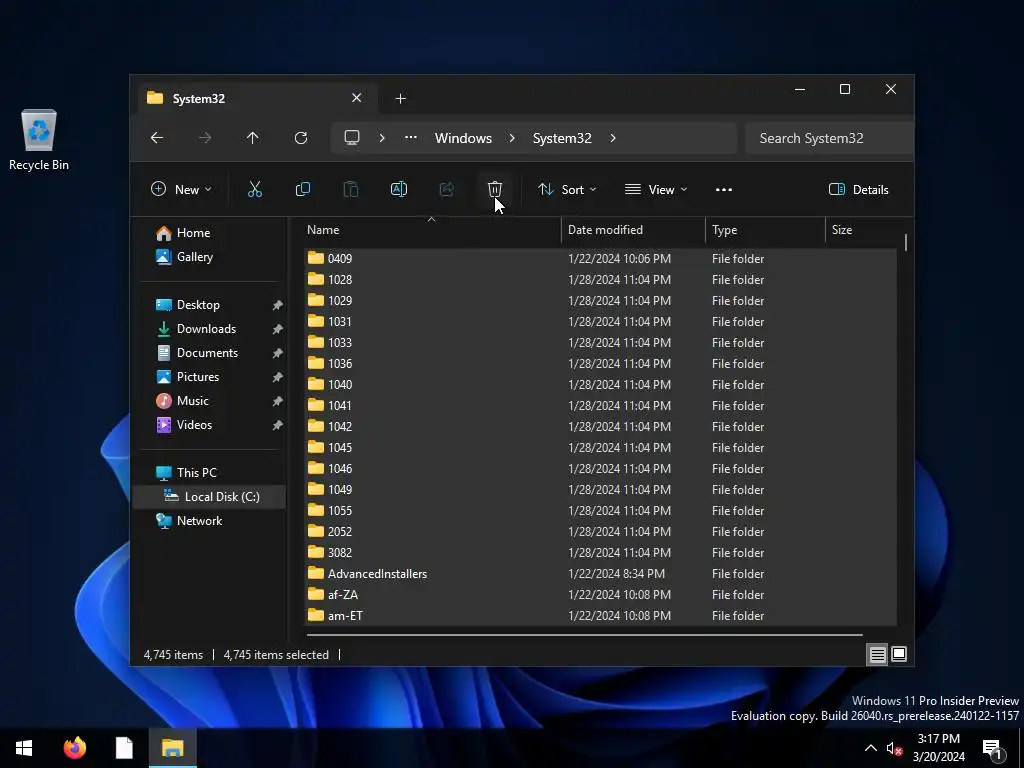Close the System32 tab
This screenshot has height=768, width=1024.
(x=357, y=98)
